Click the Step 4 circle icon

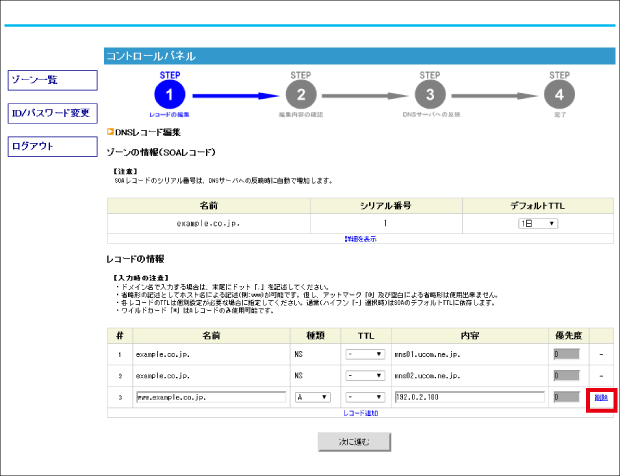pos(560,94)
